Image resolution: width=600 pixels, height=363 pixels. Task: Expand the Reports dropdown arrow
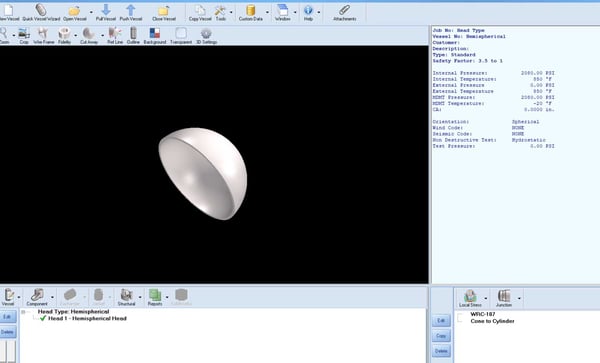coord(167,297)
